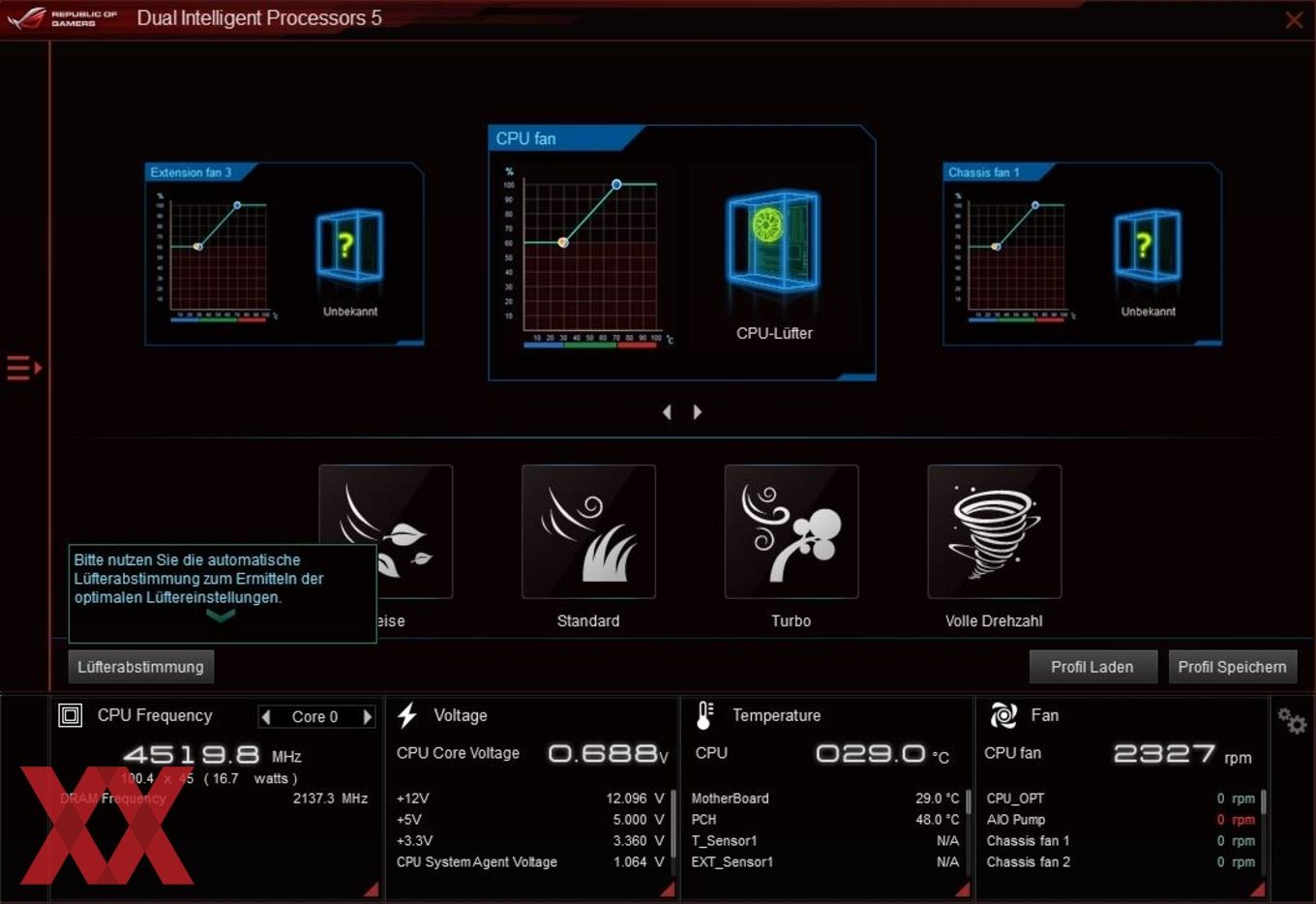Click the PCH temperature row
The image size is (1316, 904).
tap(825, 820)
